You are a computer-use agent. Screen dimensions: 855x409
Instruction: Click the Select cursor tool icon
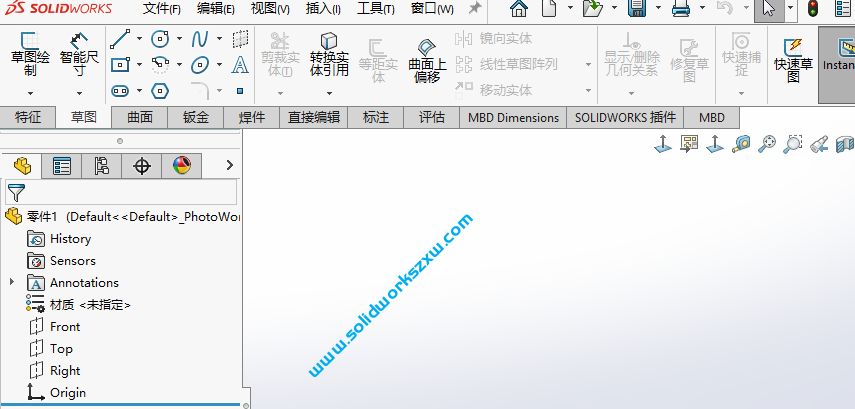(769, 9)
